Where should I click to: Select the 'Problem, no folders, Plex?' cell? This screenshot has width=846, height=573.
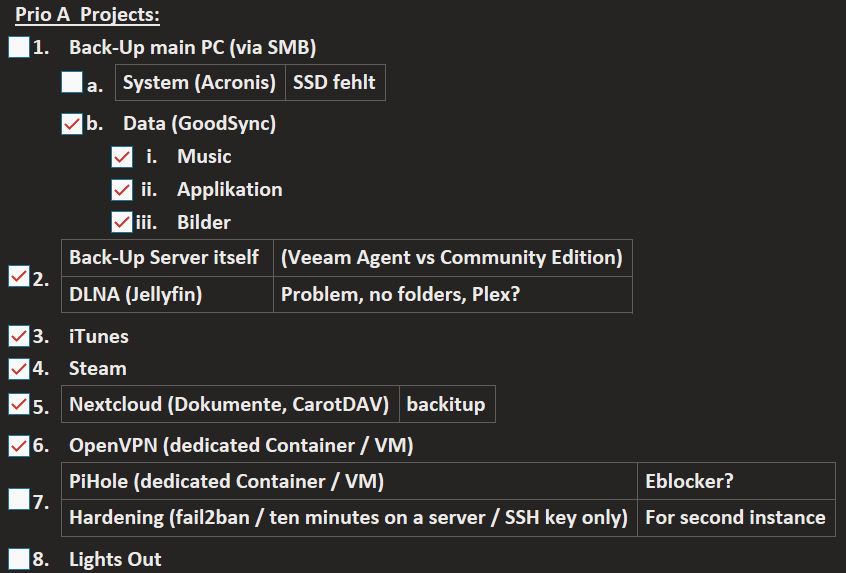click(x=453, y=295)
